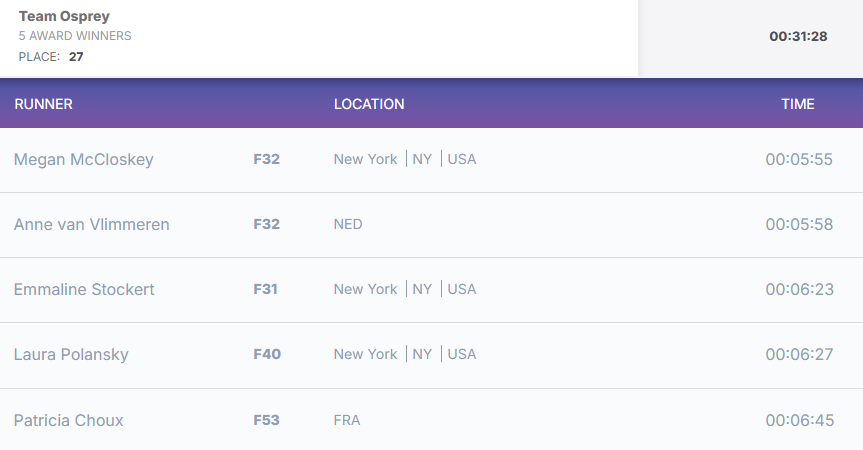Sort by the RUNNER column header
This screenshot has height=450, width=863.
tap(43, 104)
